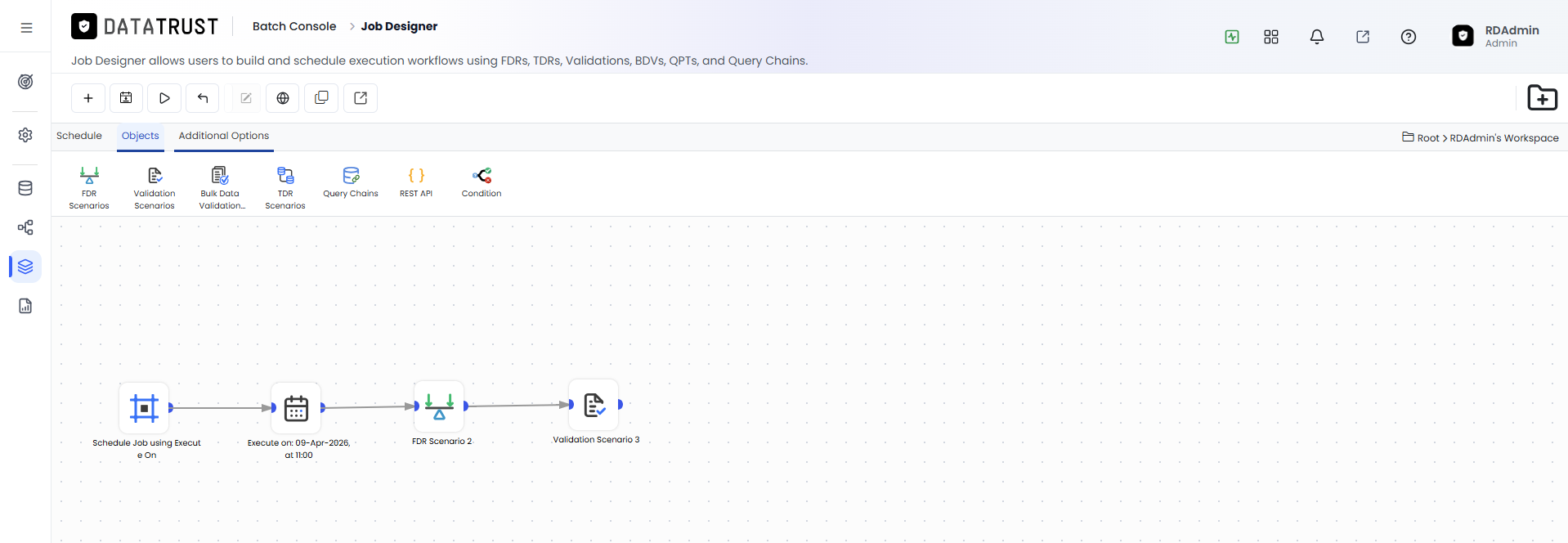This screenshot has height=543, width=1568.
Task: Open the RDAdmin user profile menu
Action: click(x=1496, y=36)
